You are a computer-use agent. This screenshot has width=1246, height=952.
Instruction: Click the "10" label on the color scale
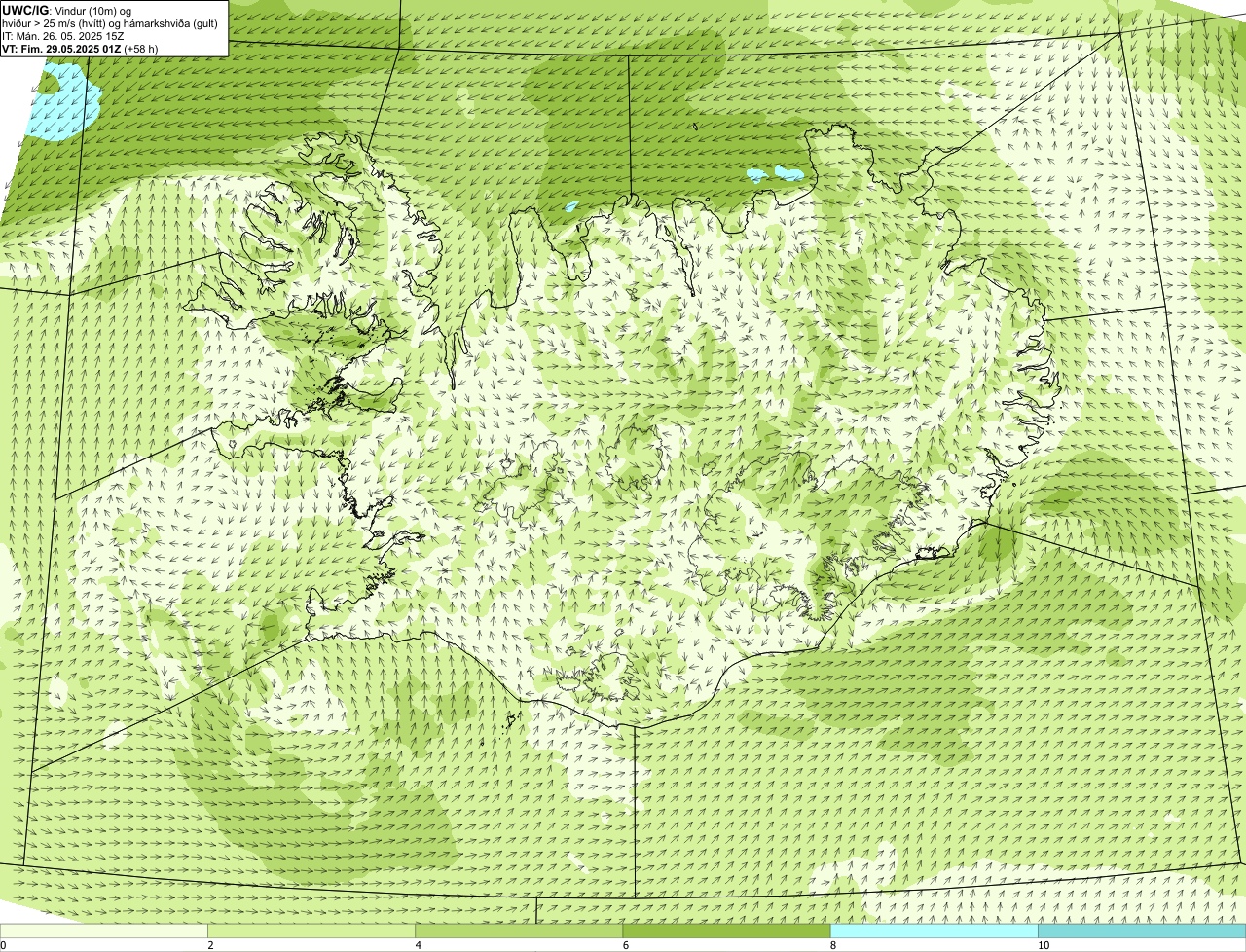point(1043,945)
